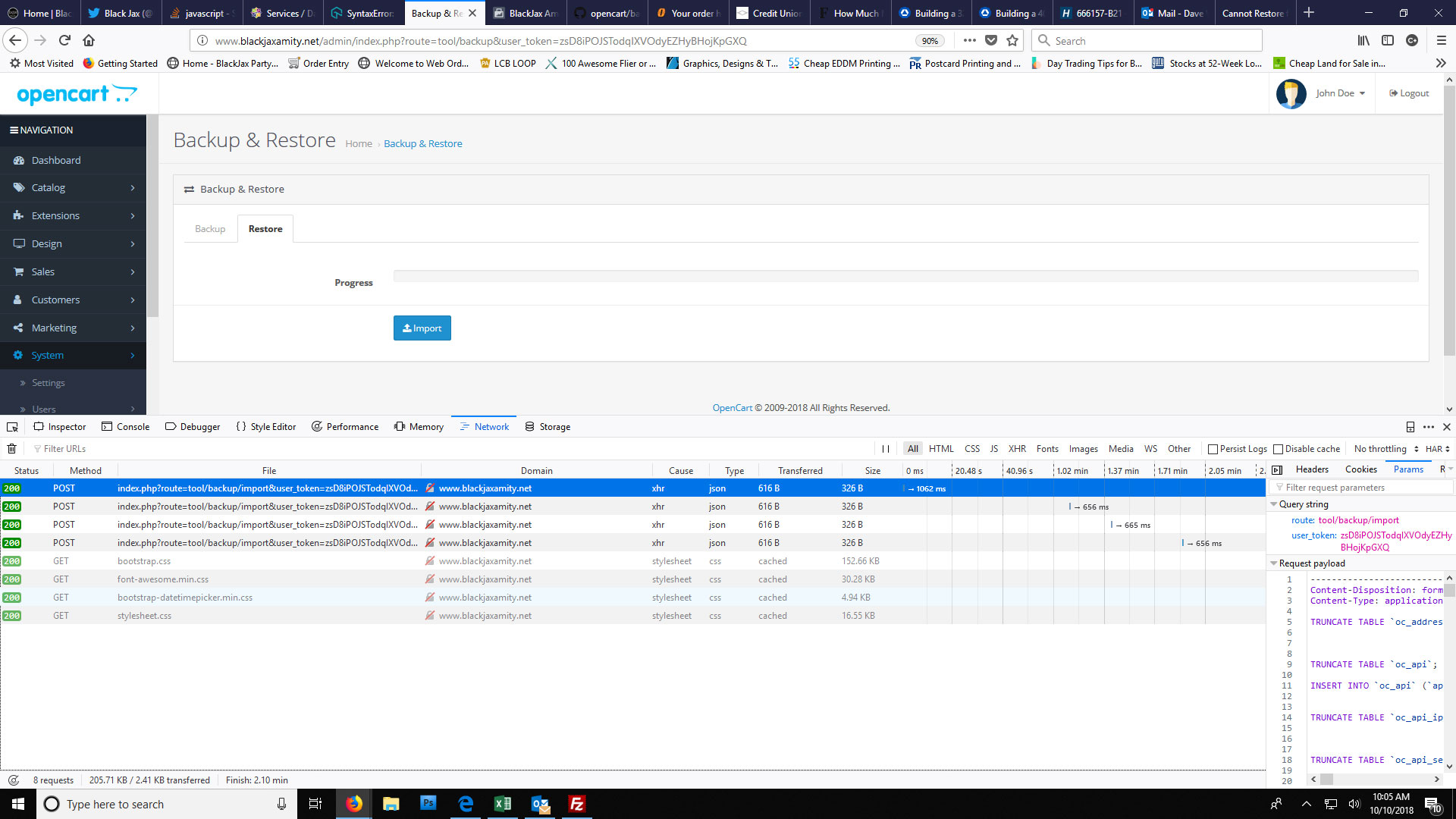1456x819 pixels.
Task: Open Firefox from the Windows taskbar
Action: (x=354, y=804)
